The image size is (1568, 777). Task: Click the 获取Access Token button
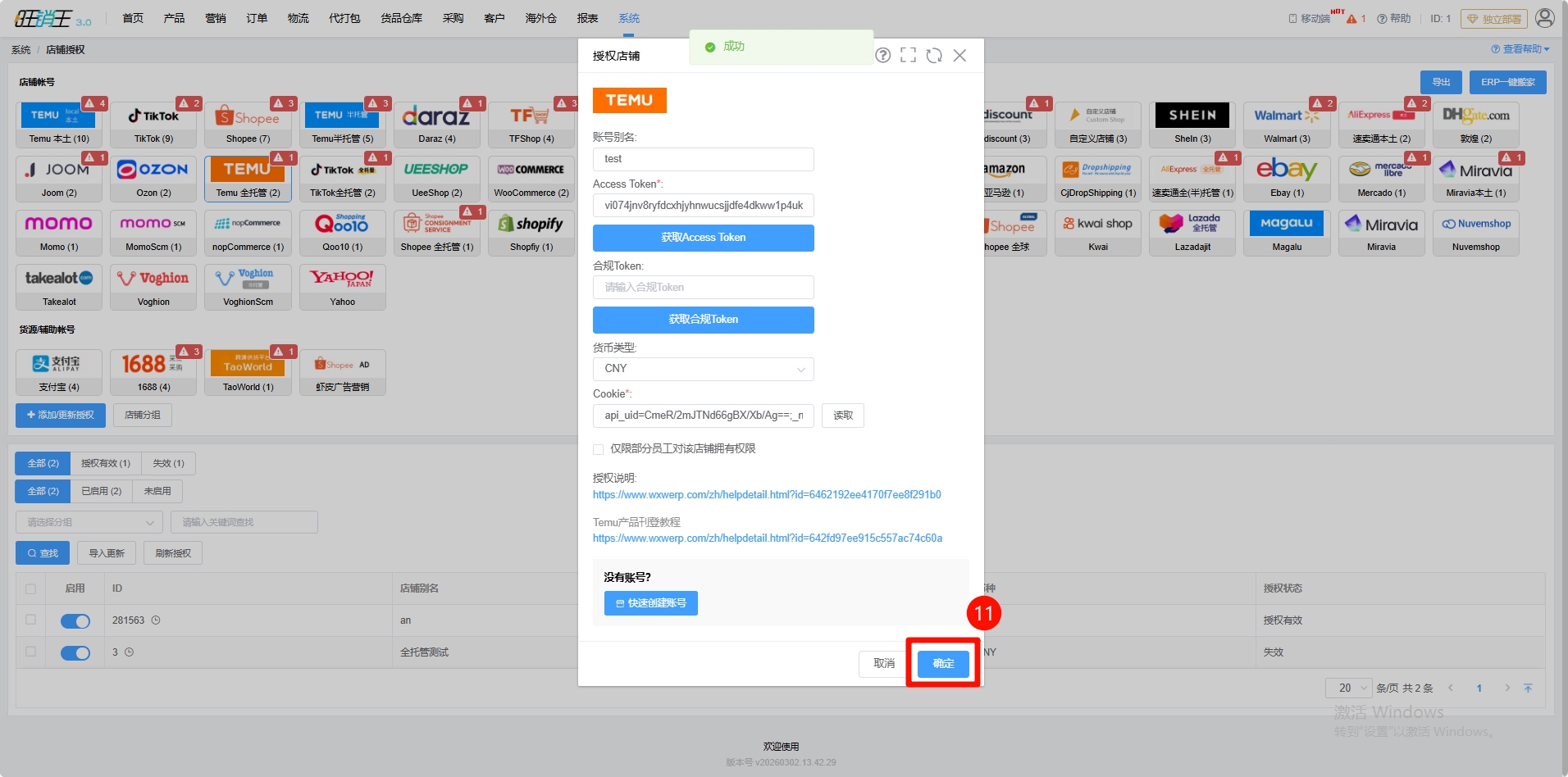pos(703,238)
